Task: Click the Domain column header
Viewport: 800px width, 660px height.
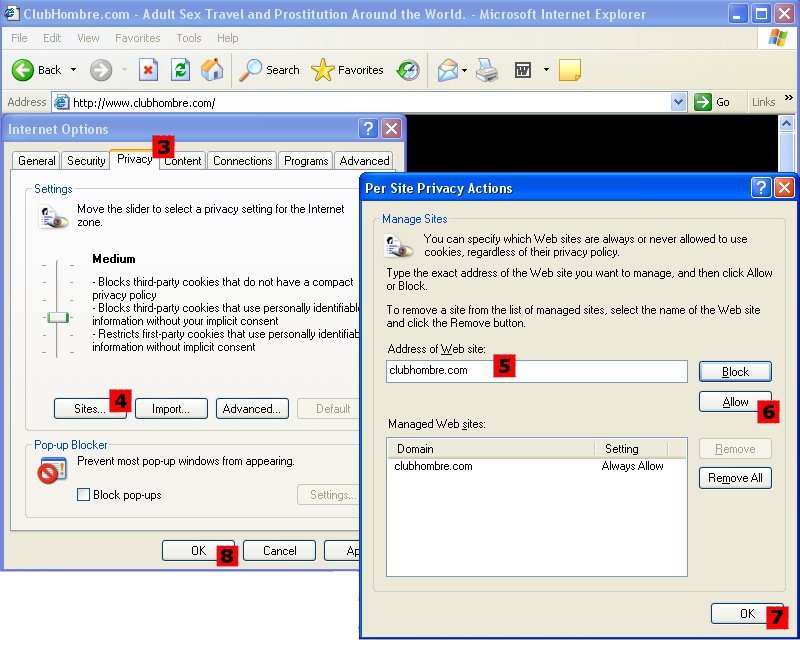Action: pos(491,448)
